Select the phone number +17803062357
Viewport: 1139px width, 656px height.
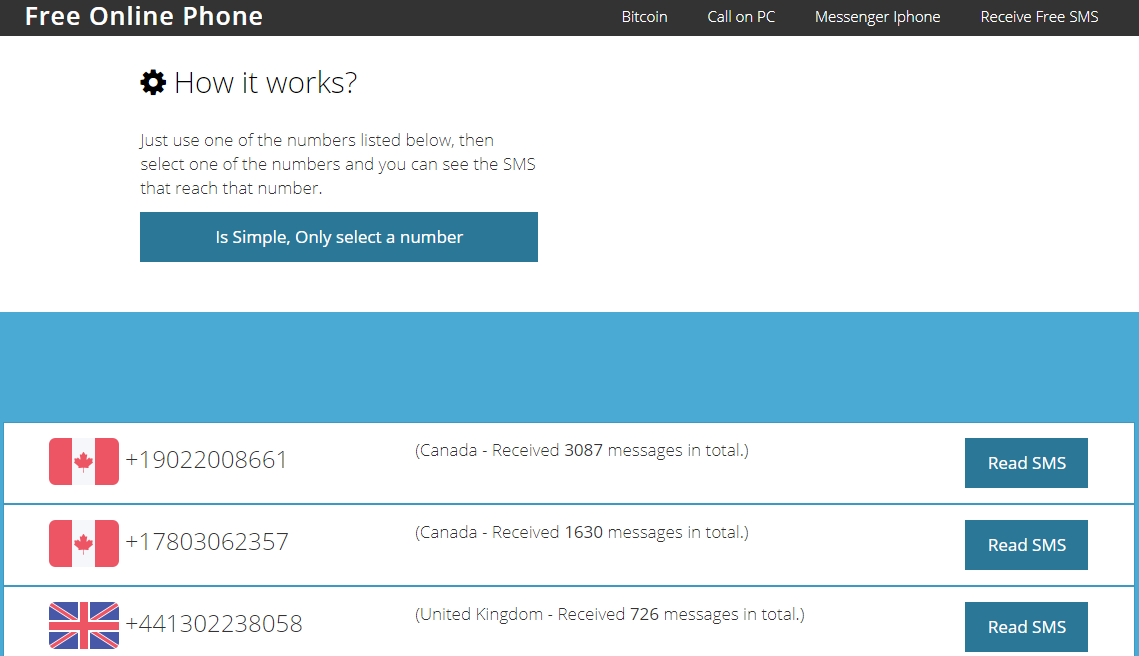pos(207,542)
